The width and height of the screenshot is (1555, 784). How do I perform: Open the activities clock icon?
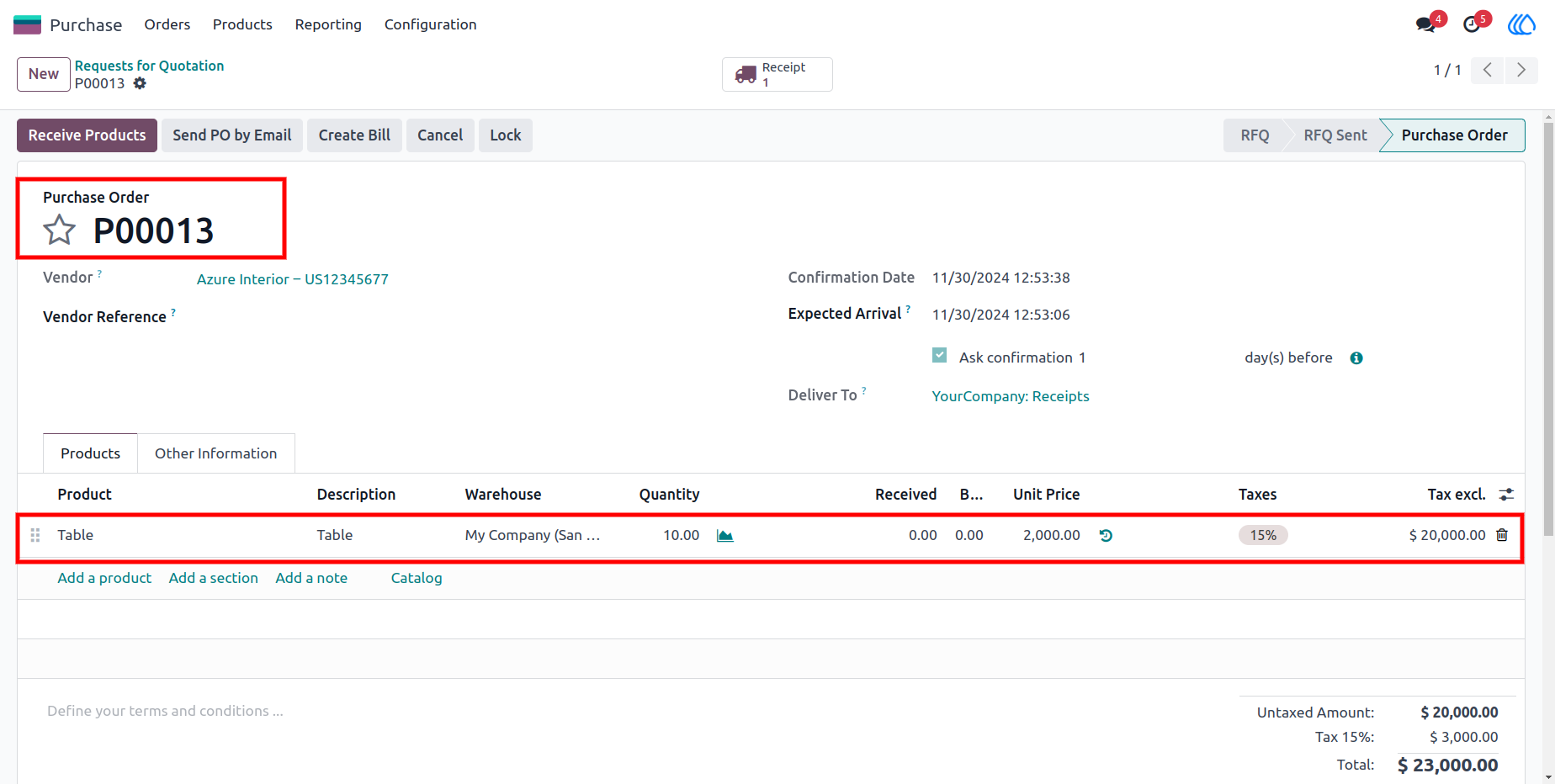1472,24
